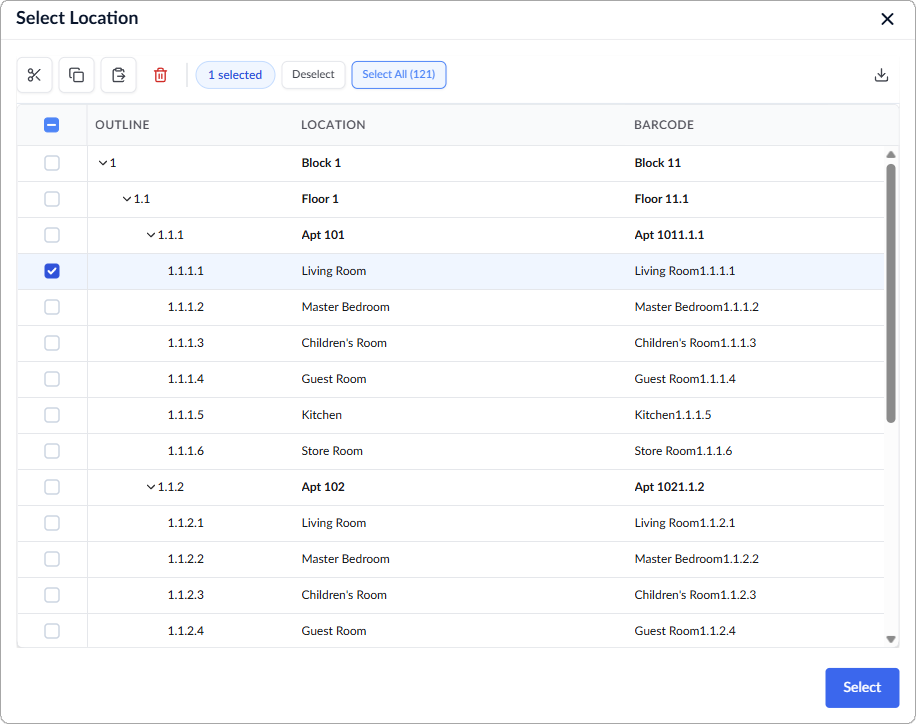Click barcode Children's Room1.1.2.3

[x=695, y=595]
